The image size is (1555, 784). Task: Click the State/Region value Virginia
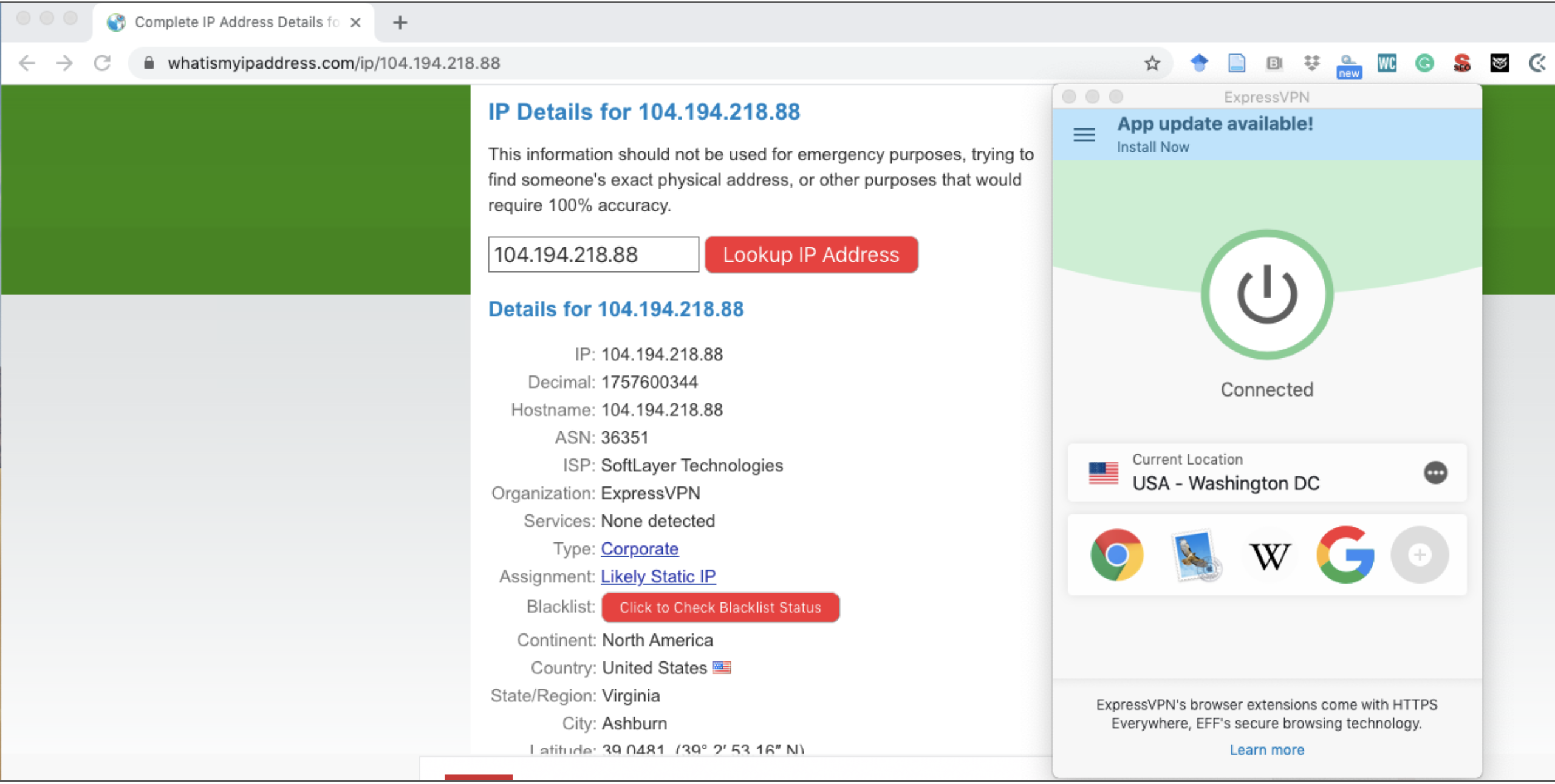pyautogui.click(x=631, y=696)
